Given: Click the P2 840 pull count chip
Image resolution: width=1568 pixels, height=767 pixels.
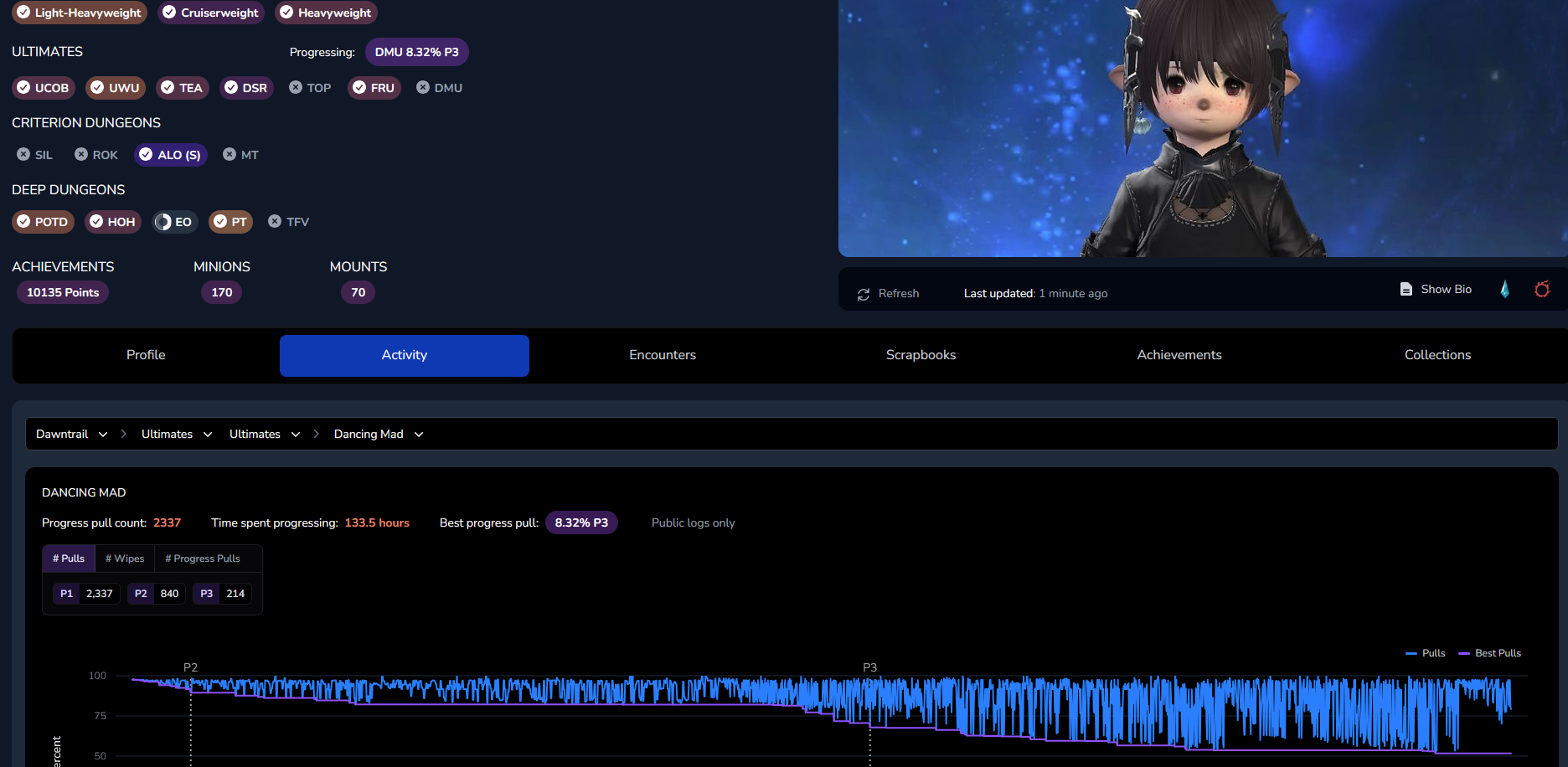Looking at the screenshot, I should pos(157,594).
